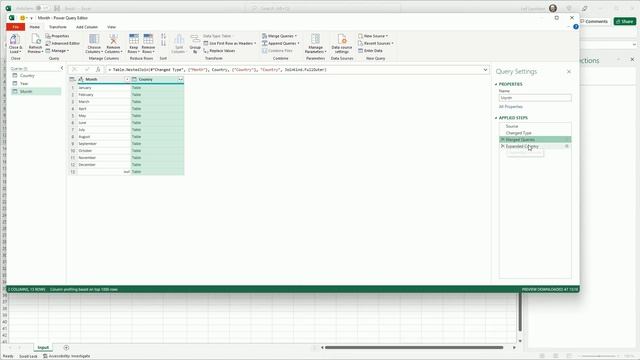Screen dimensions: 640x360
Task: Open query Properties in the ribbon
Action: point(57,36)
